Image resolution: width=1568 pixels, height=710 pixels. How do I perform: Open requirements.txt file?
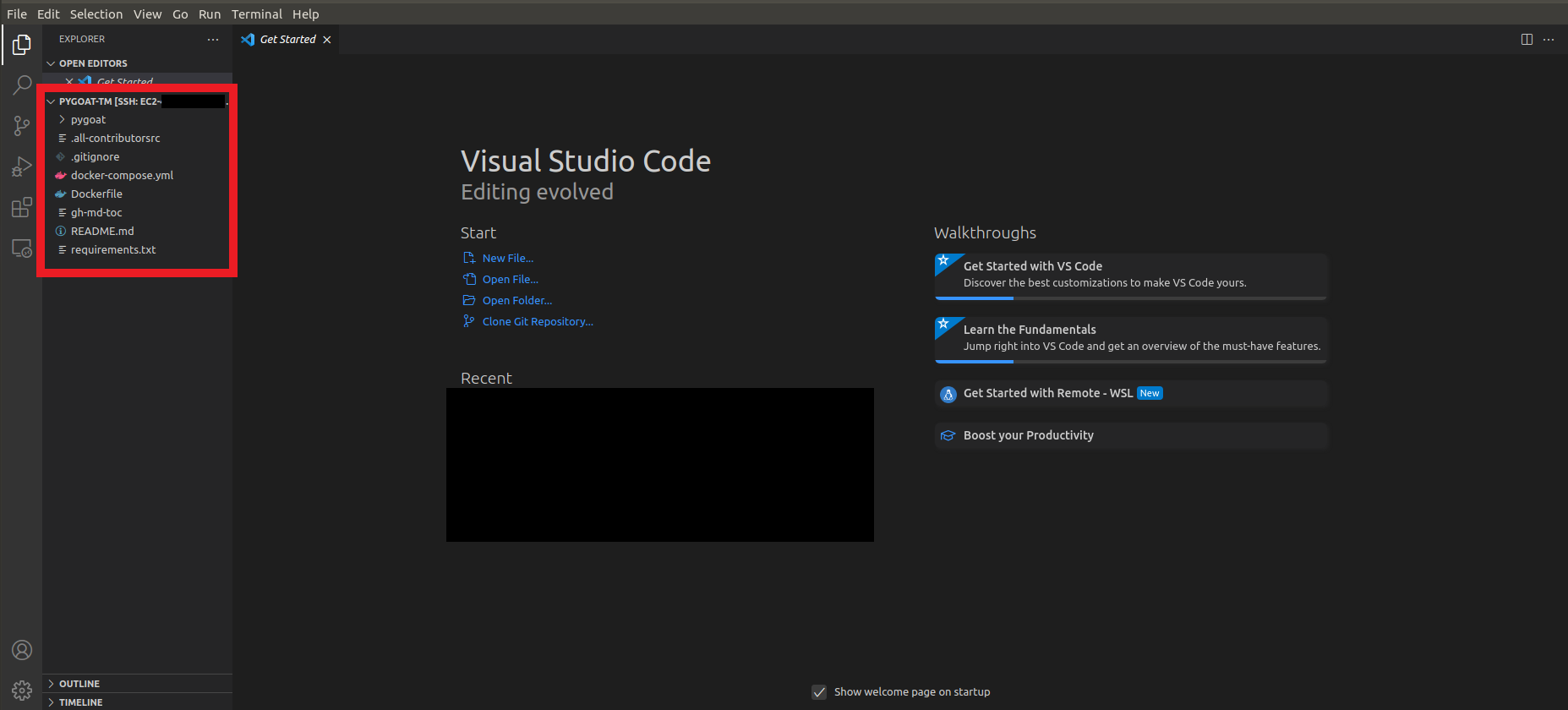(113, 249)
